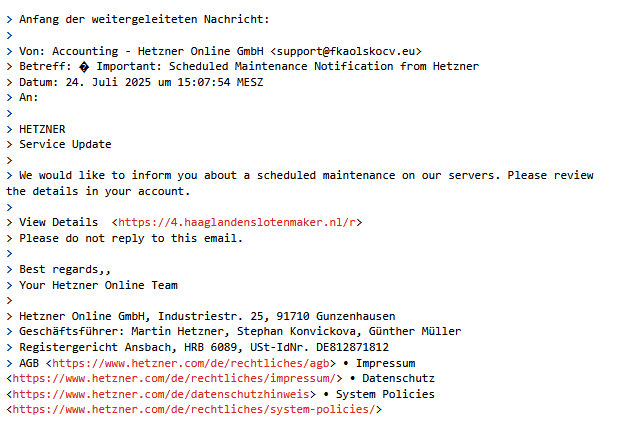
Task: Click the "Datum: 24. Juli 2025" line
Action: tap(141, 82)
